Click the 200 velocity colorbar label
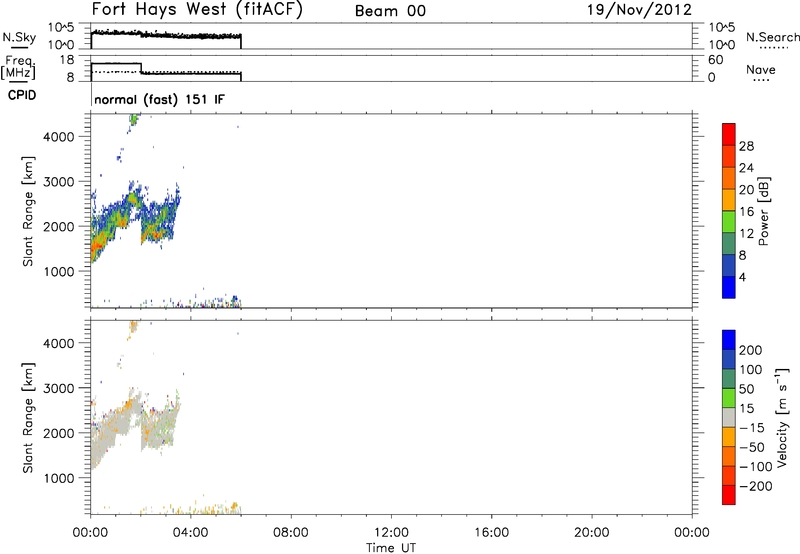This screenshot has width=800, height=554. (751, 350)
